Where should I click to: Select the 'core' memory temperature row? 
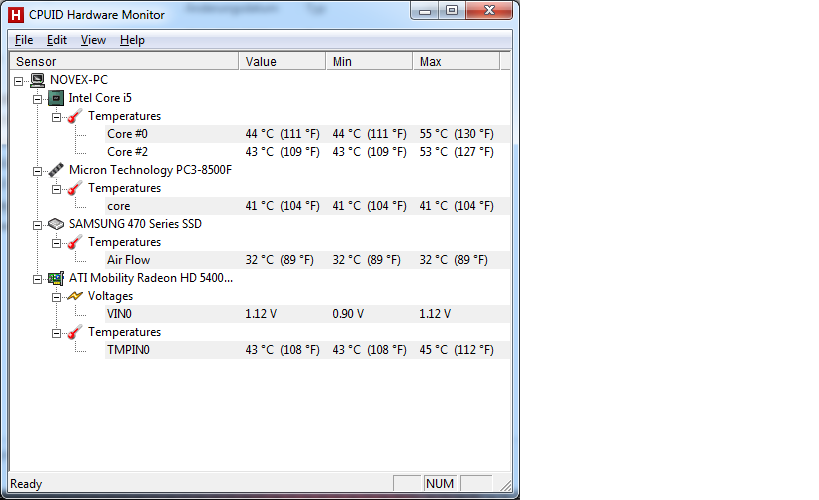(308, 206)
